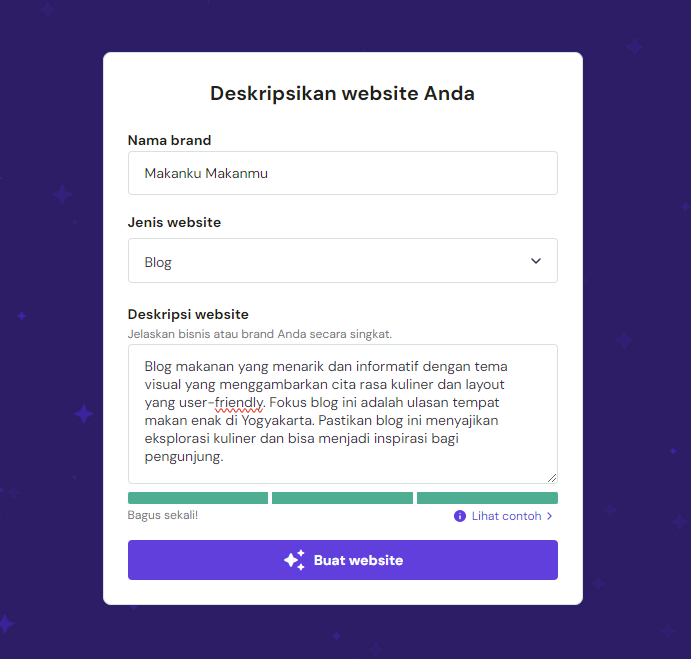This screenshot has width=691, height=659.
Task: Click the info icon beside Lihat contoh
Action: pyautogui.click(x=460, y=516)
